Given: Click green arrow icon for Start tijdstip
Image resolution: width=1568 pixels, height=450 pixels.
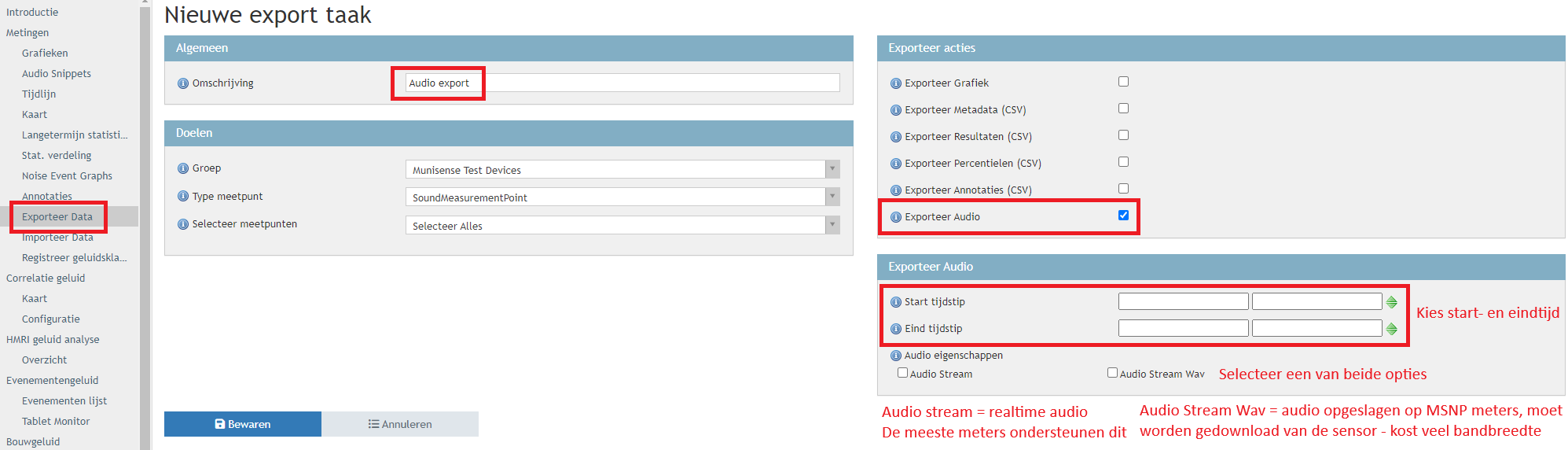Looking at the screenshot, I should click(1391, 302).
